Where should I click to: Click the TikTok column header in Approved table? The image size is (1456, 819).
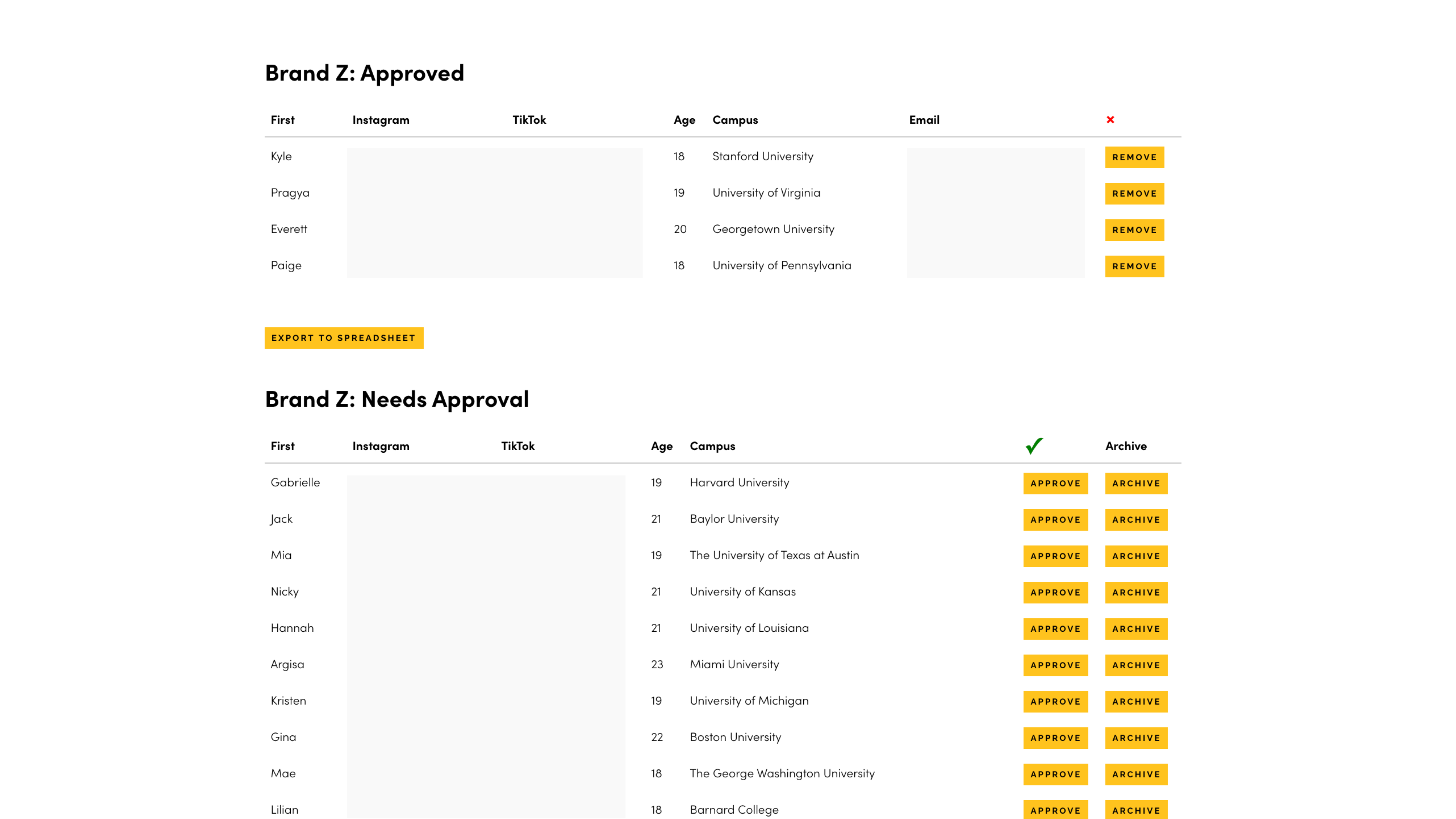529,120
